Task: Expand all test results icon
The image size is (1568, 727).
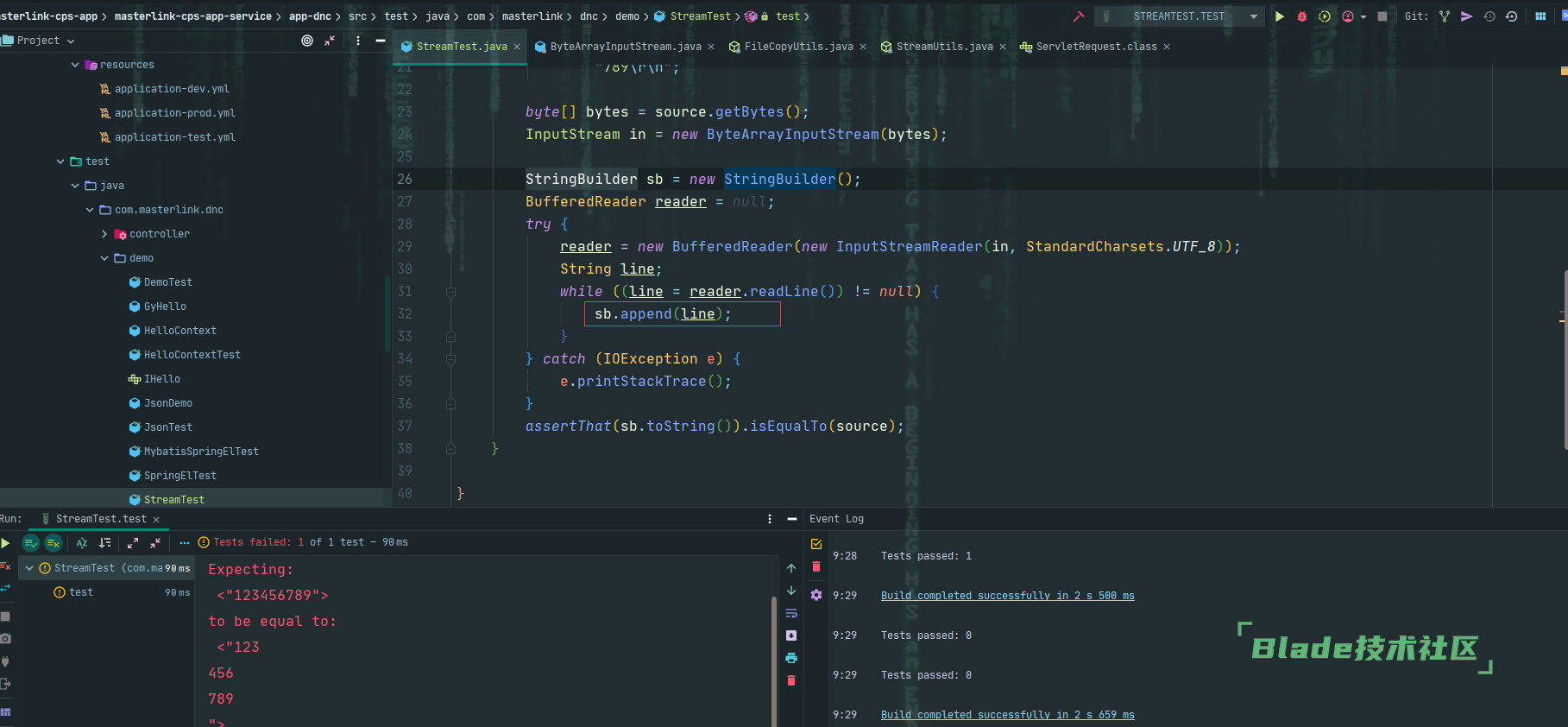Action: pyautogui.click(x=133, y=543)
